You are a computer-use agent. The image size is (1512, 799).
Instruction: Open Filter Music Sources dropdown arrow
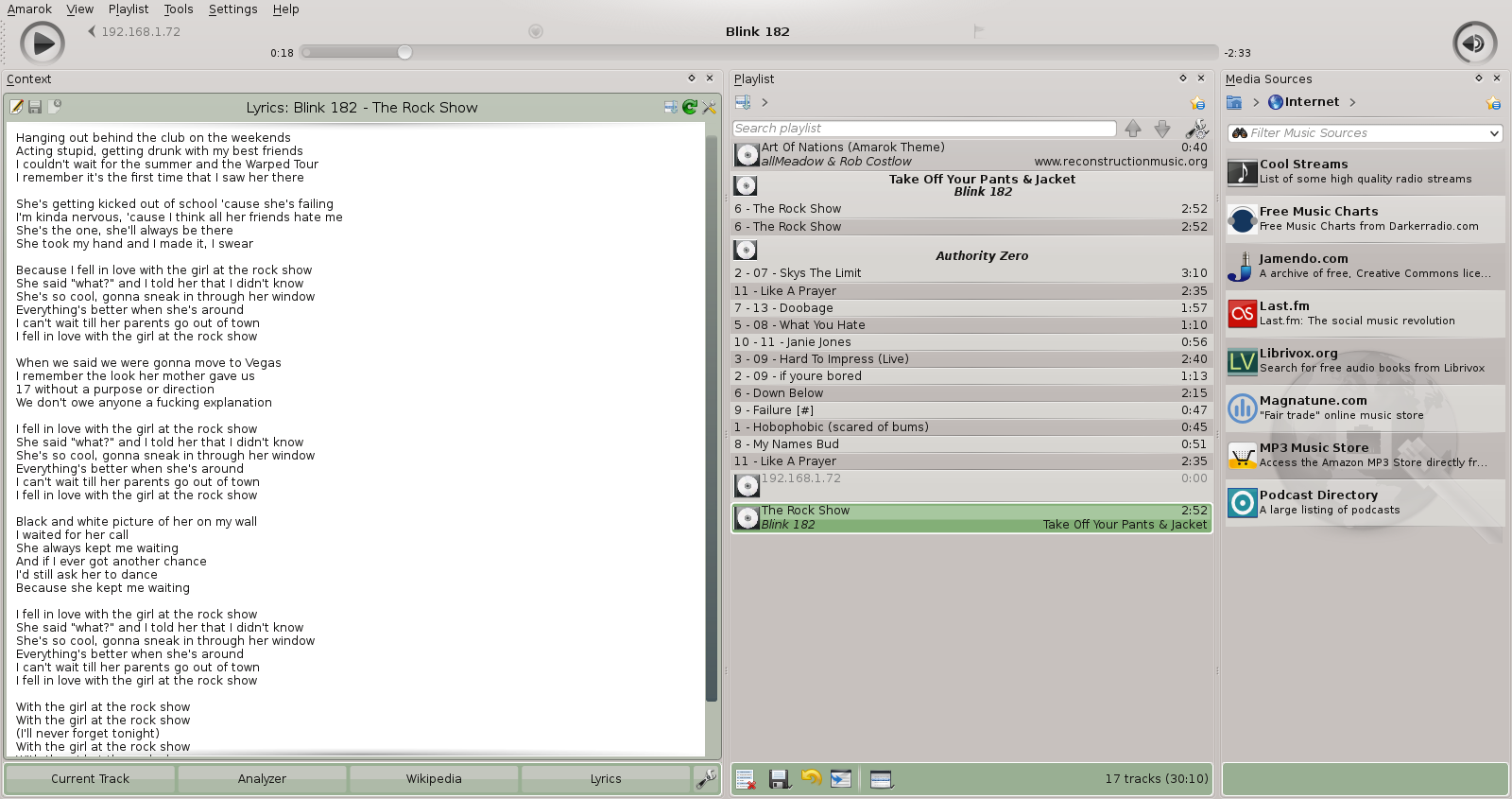(1494, 133)
